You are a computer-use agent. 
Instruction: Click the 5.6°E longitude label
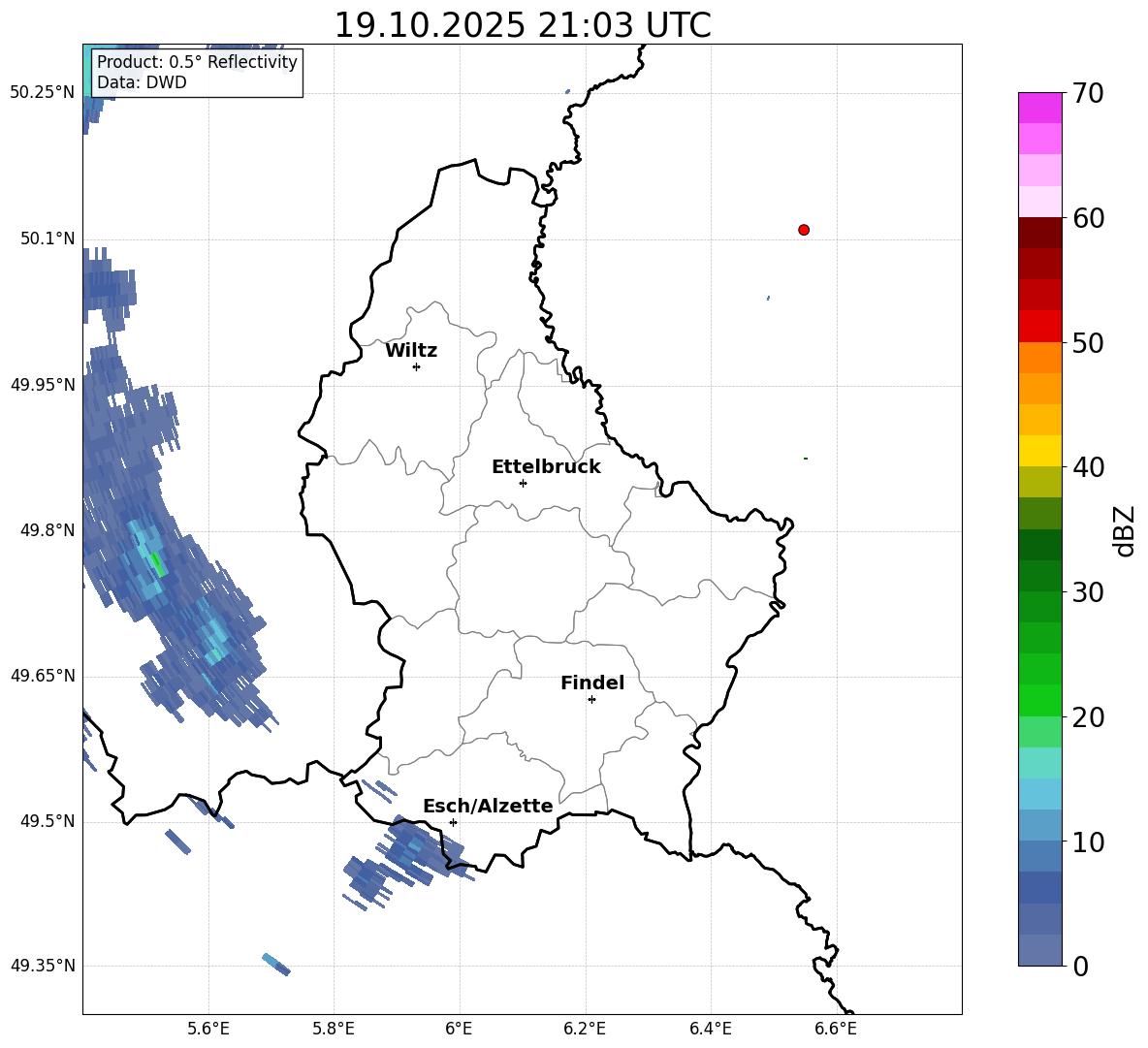pyautogui.click(x=208, y=1029)
